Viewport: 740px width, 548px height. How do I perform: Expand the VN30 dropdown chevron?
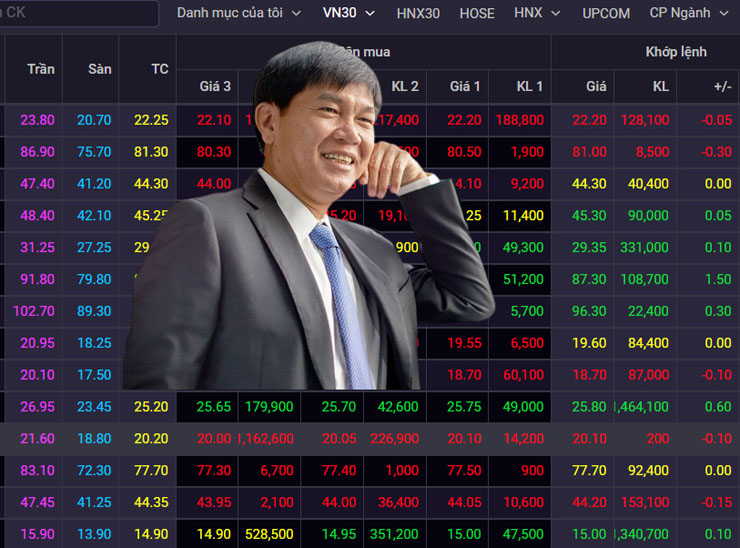(370, 14)
